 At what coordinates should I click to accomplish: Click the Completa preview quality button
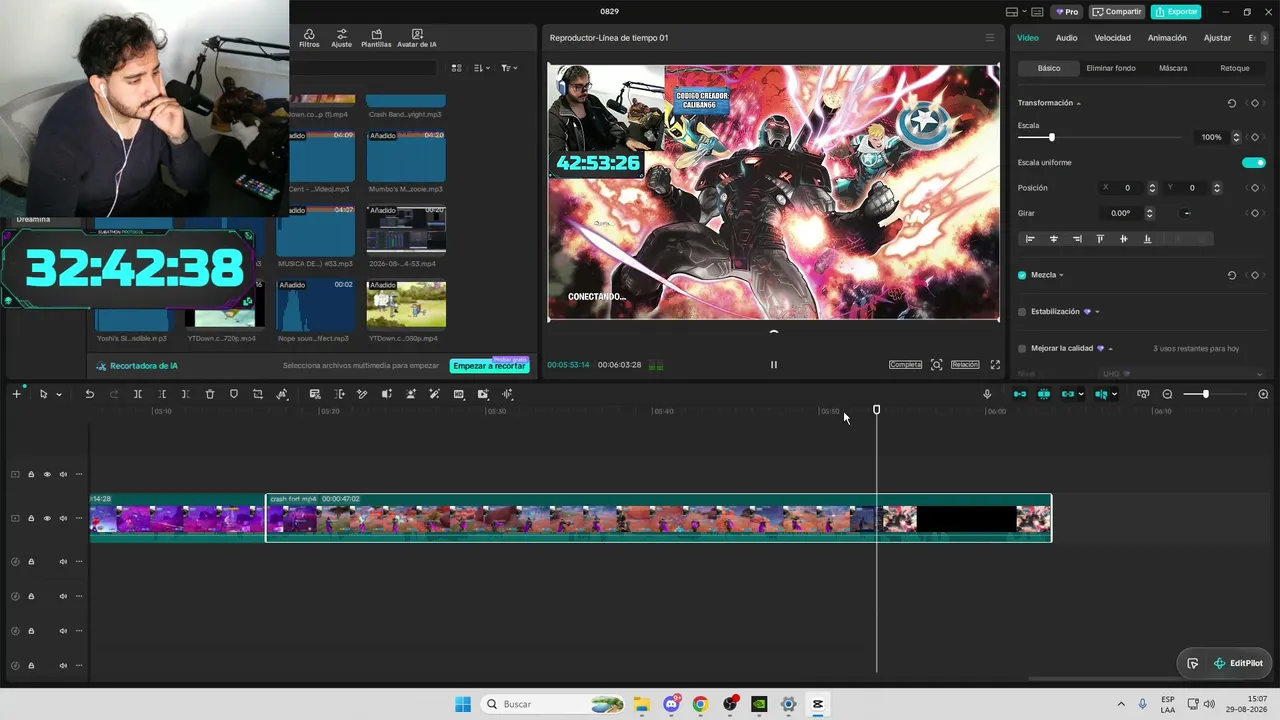(x=905, y=365)
